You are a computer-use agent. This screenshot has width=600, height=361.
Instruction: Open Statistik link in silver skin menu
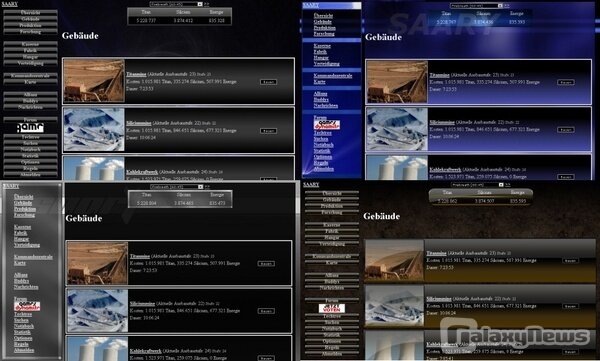[x=22, y=332]
